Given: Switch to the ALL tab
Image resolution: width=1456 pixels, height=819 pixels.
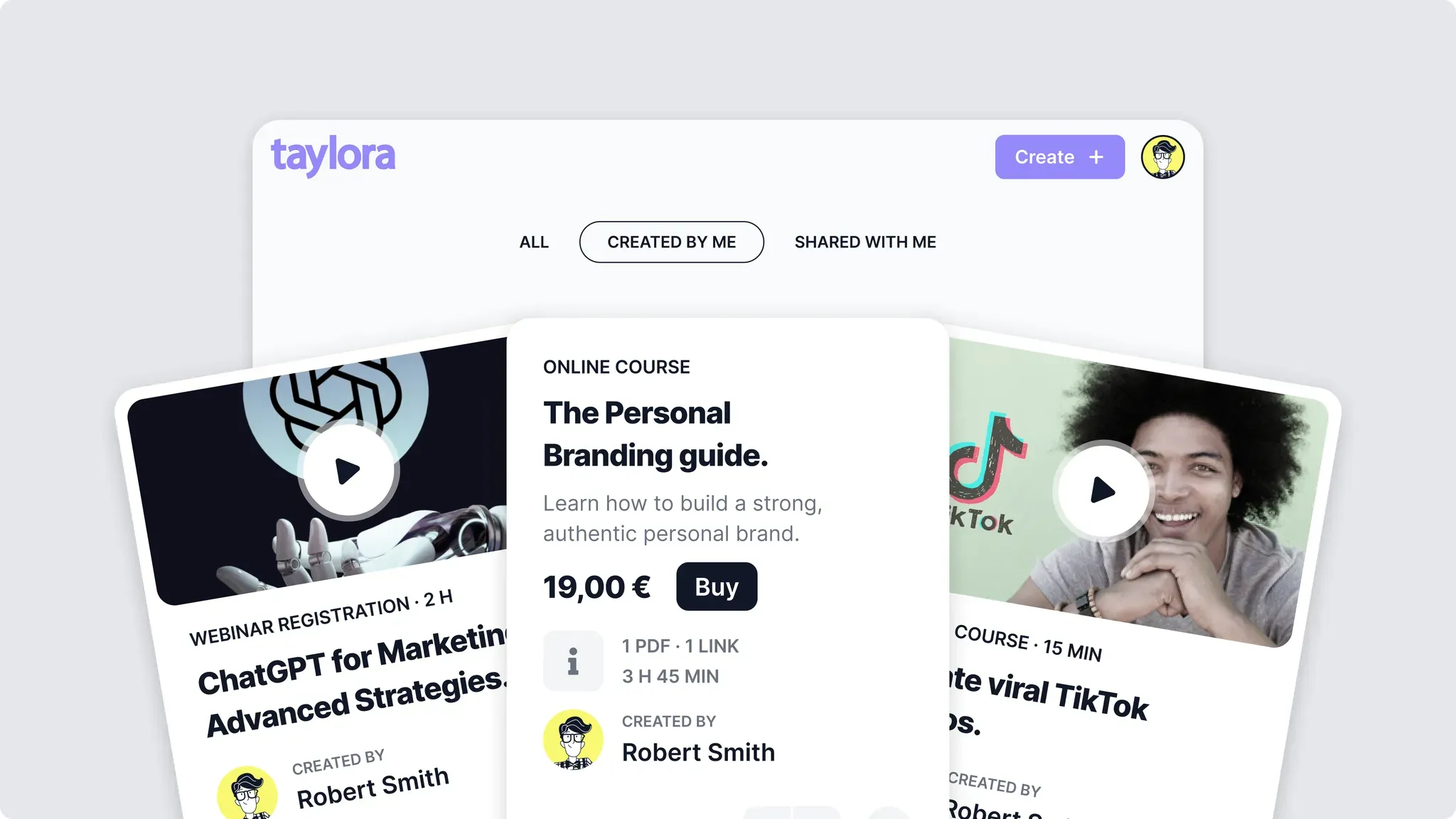Looking at the screenshot, I should click(534, 242).
